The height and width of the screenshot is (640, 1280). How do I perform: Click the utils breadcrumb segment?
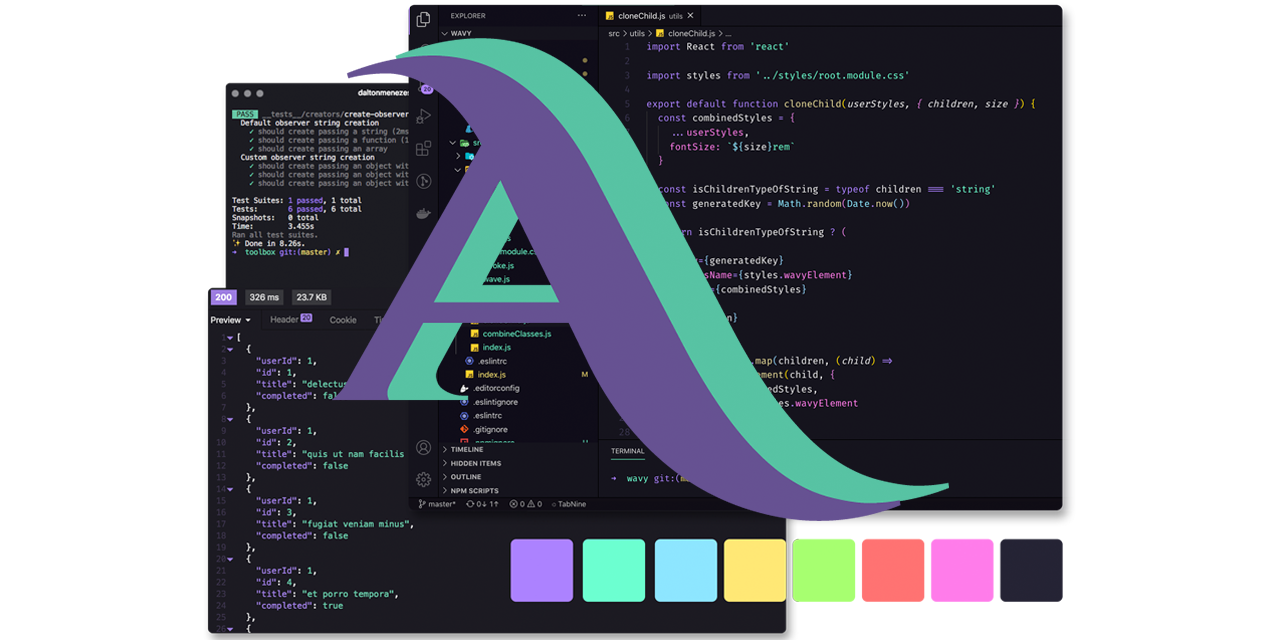tap(637, 33)
